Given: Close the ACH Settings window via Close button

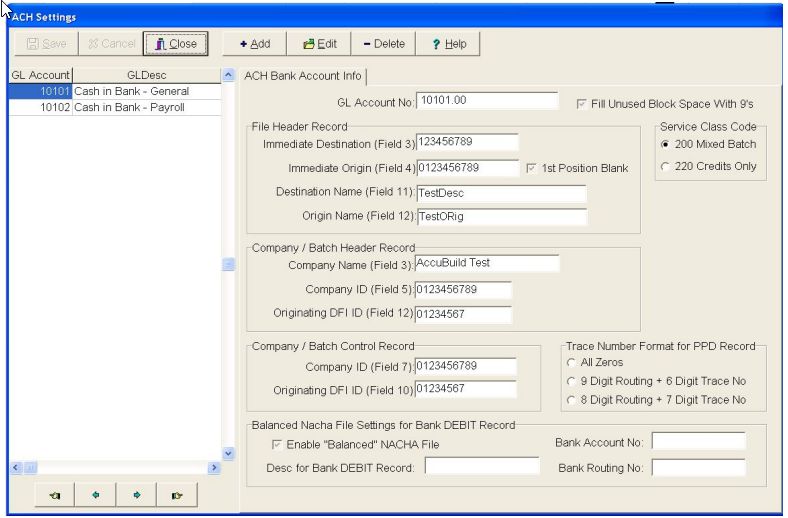Looking at the screenshot, I should (x=175, y=44).
